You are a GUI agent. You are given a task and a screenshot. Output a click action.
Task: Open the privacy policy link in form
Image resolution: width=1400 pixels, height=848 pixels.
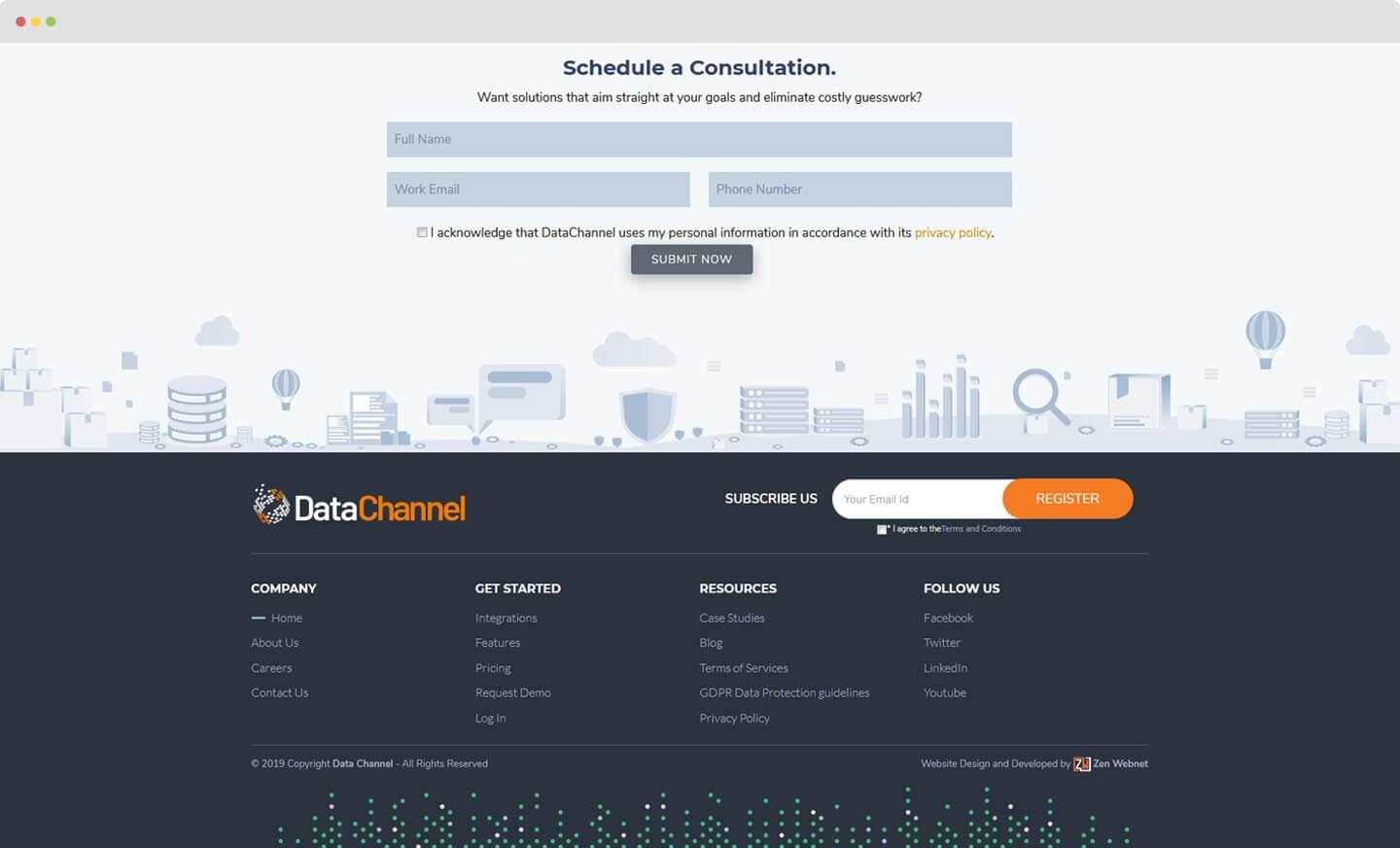(952, 232)
